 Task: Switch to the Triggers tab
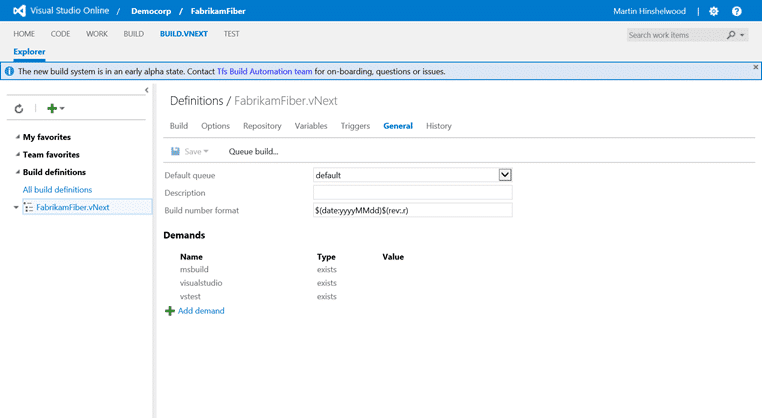355,126
